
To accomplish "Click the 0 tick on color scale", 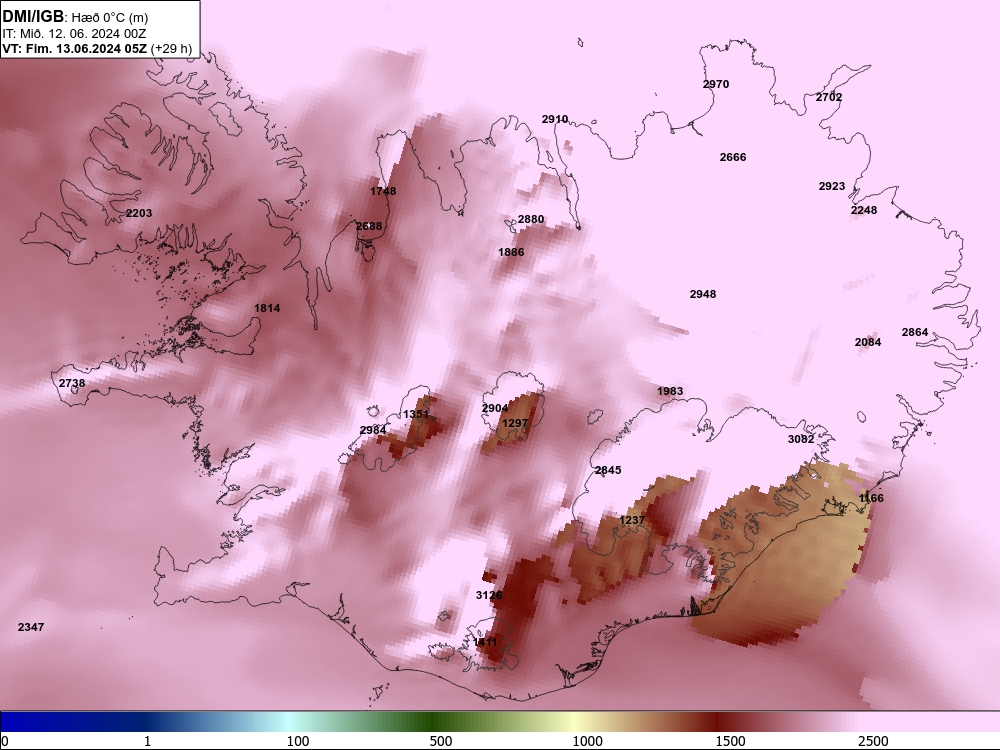I will [x=4, y=741].
